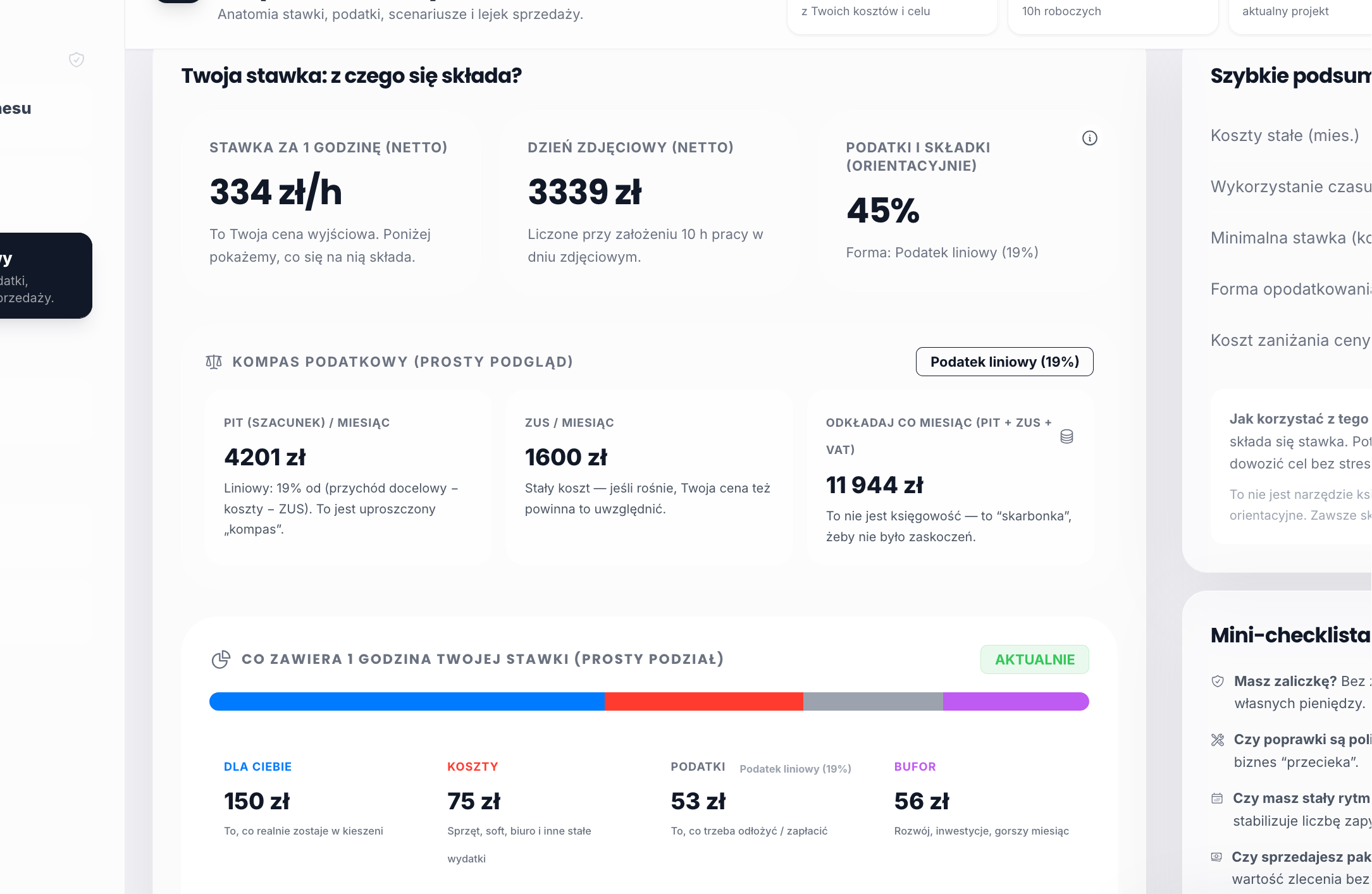Screen dimensions: 1372x894
Task: Click the 4201 zł PIT estimate
Action: coord(265,457)
